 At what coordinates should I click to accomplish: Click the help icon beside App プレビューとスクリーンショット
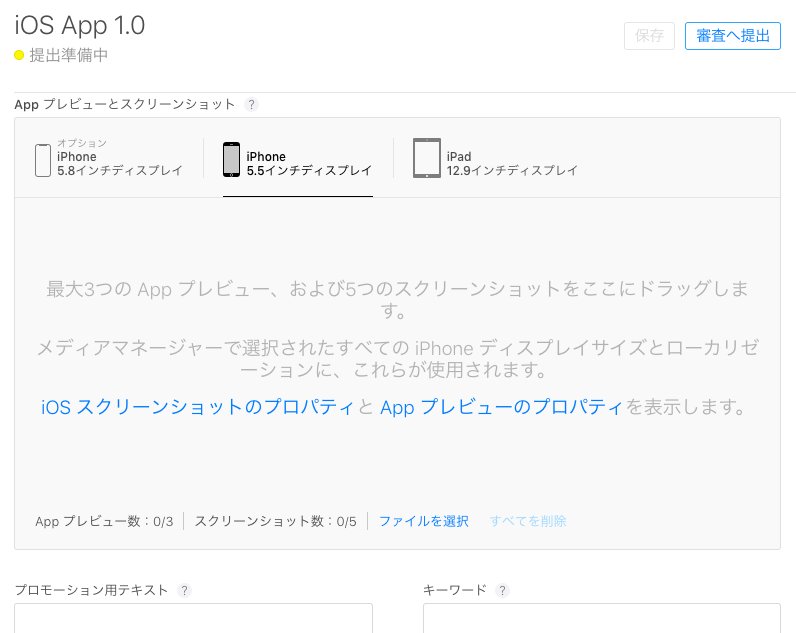coord(251,105)
